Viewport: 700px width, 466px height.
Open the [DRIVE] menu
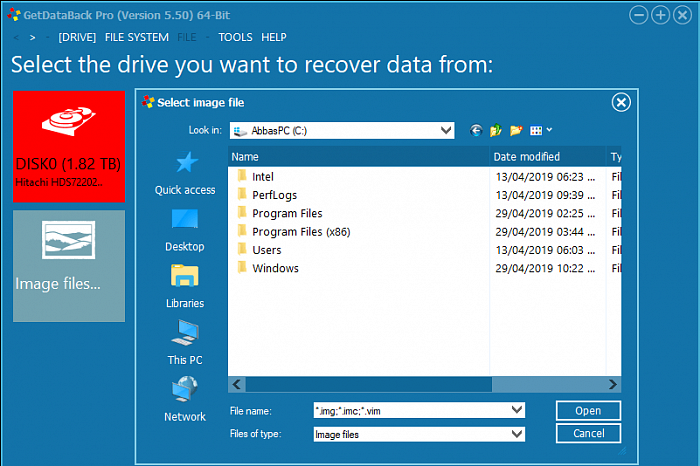click(x=77, y=37)
